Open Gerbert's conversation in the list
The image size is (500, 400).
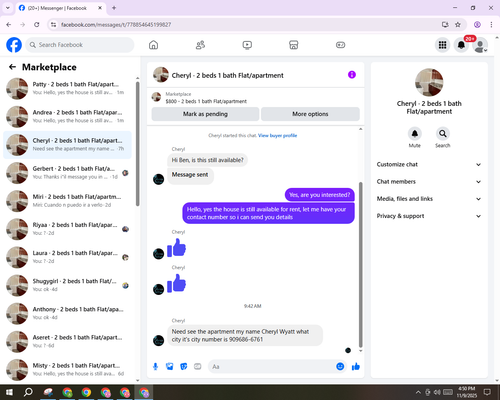tap(67, 173)
